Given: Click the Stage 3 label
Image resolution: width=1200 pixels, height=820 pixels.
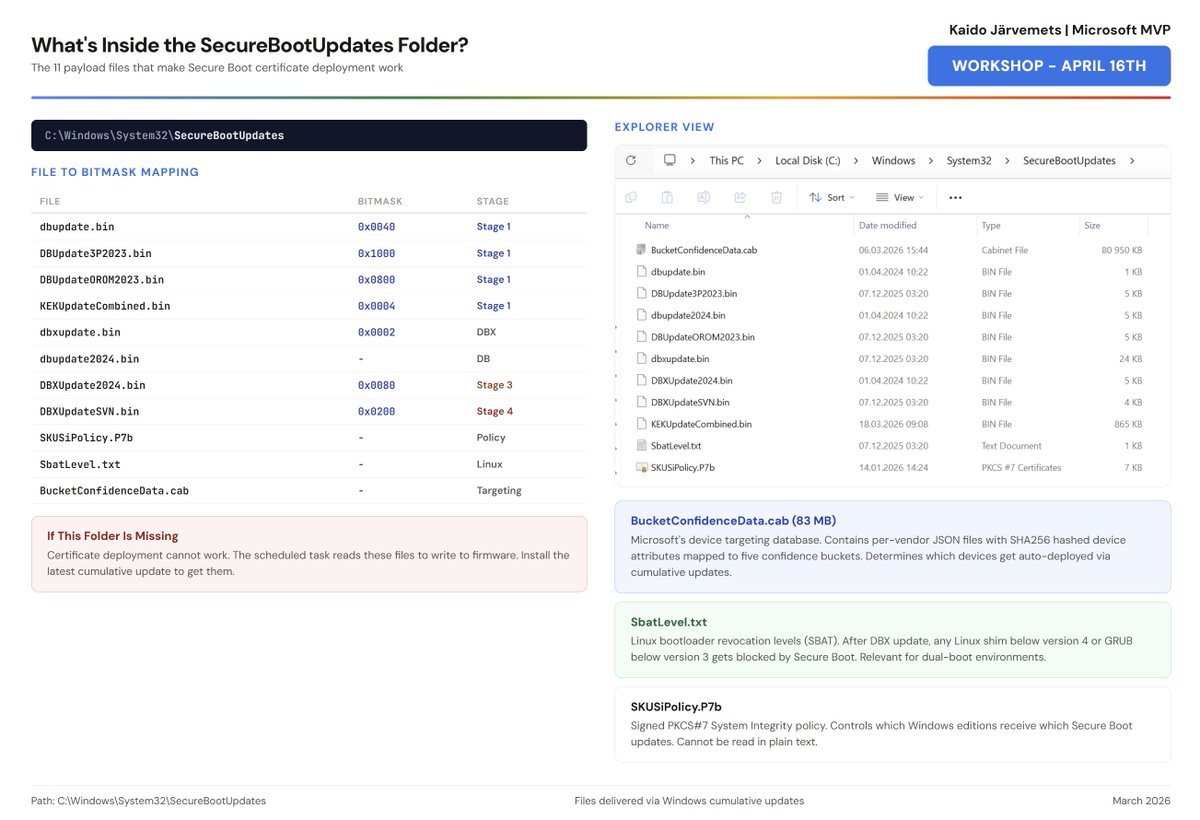Looking at the screenshot, I should point(495,385).
